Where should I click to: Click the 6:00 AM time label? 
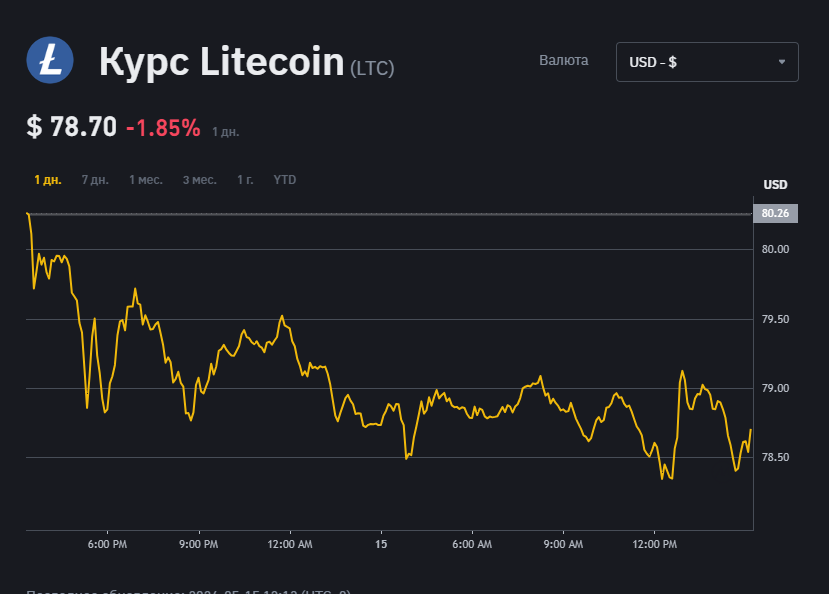(472, 544)
